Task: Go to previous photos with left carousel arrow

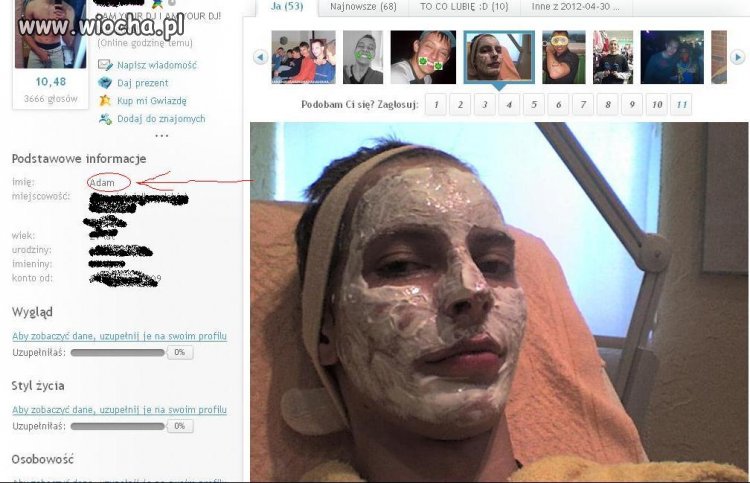Action: (x=260, y=57)
